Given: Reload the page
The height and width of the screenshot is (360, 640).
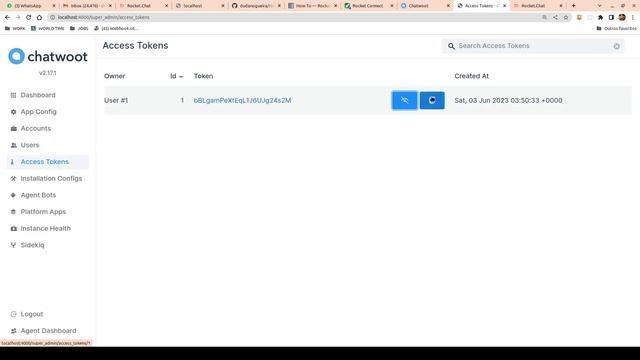Looking at the screenshot, I should tap(29, 18).
